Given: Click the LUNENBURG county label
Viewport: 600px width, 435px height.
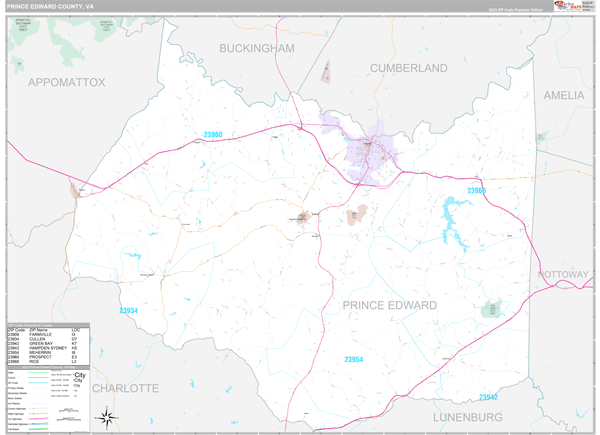Looking at the screenshot, I should pos(468,417).
